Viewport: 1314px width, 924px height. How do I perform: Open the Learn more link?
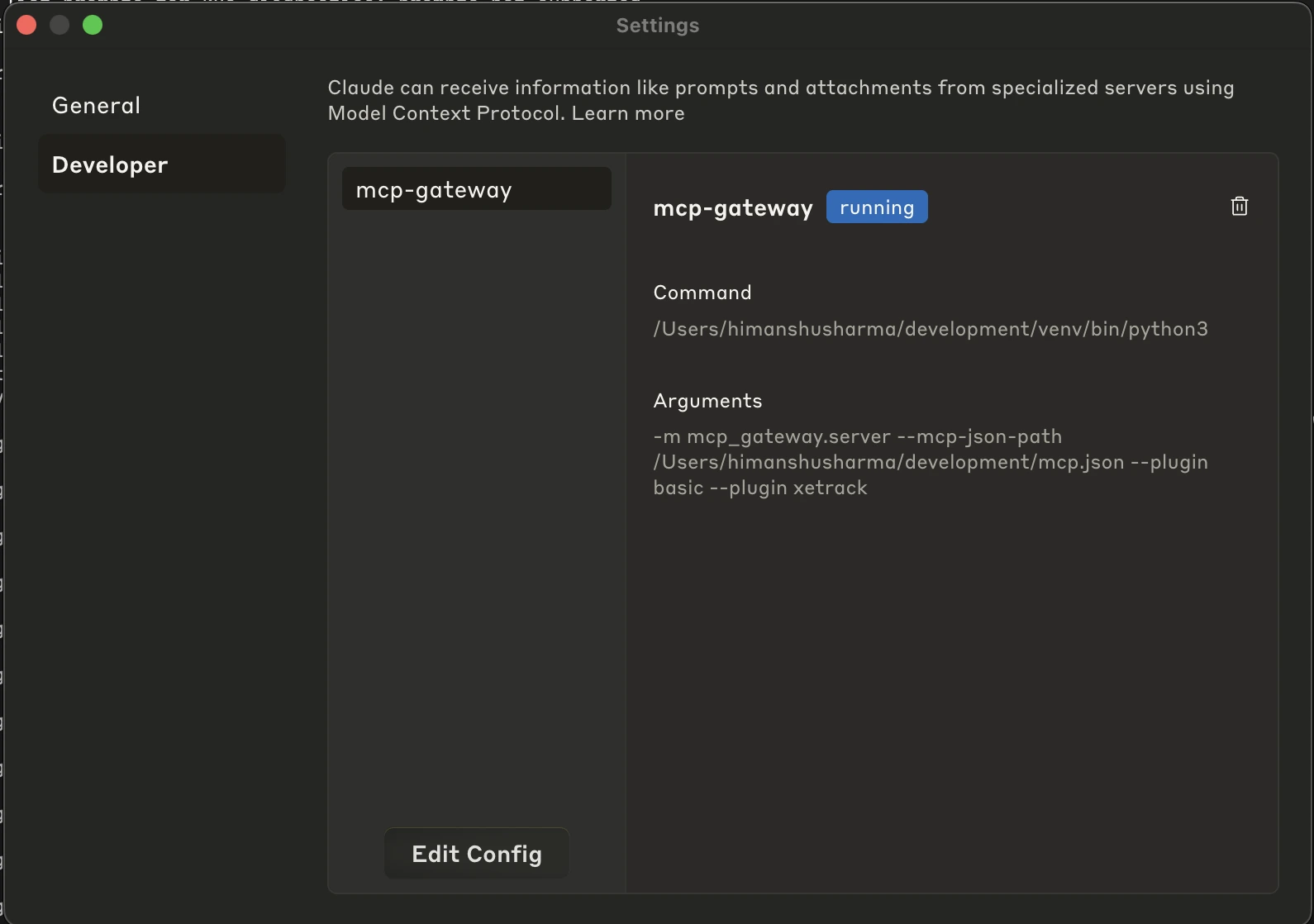click(628, 113)
